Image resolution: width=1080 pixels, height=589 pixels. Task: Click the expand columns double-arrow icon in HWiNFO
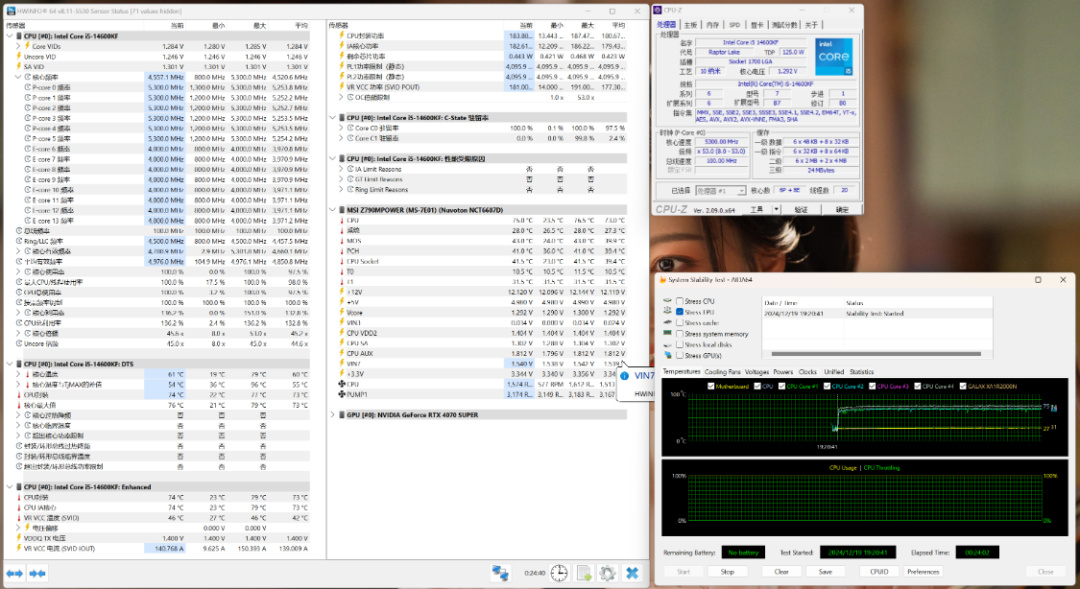(14, 573)
